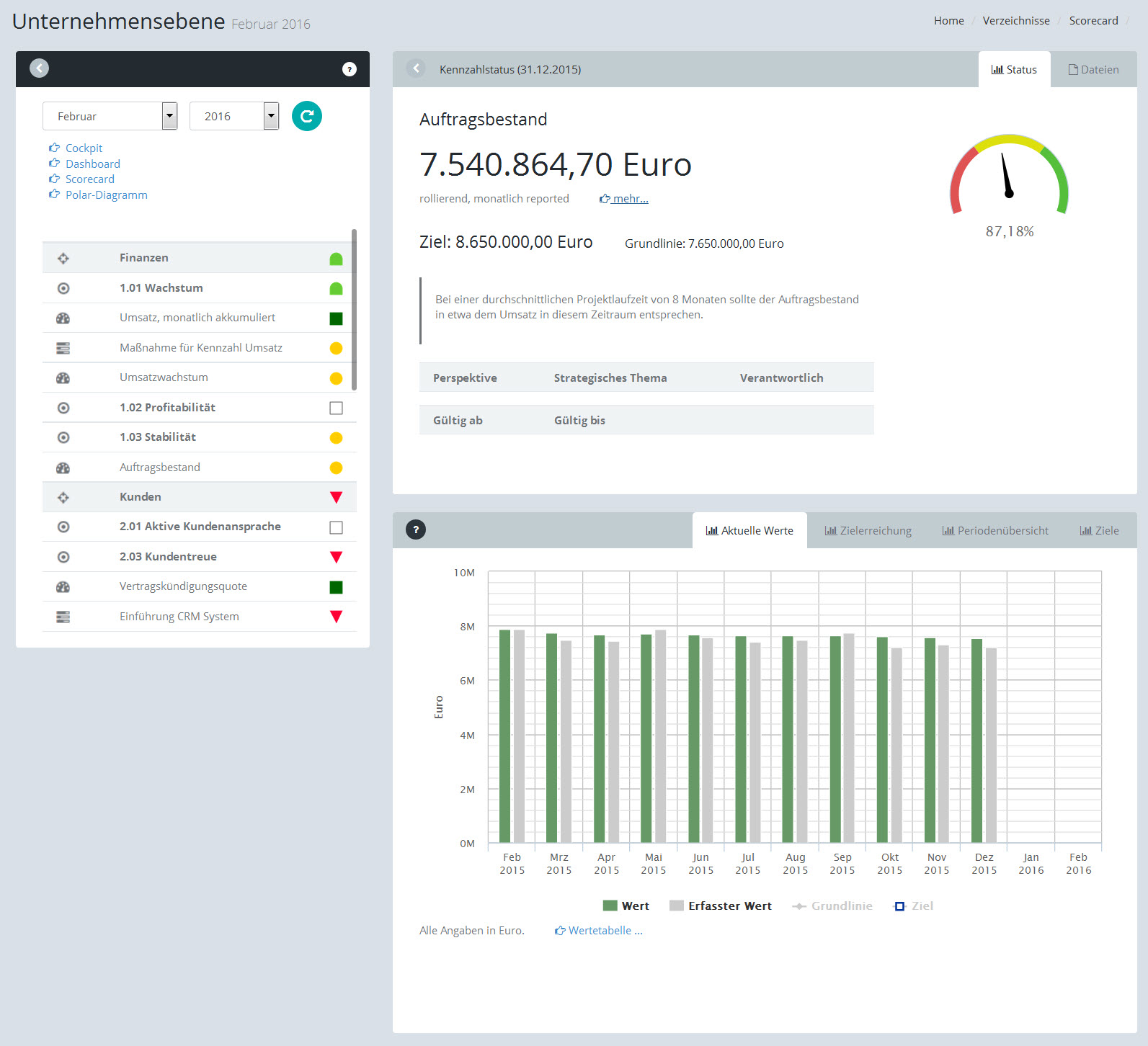
Task: Switch to the Zielerreichung tab
Action: [868, 531]
